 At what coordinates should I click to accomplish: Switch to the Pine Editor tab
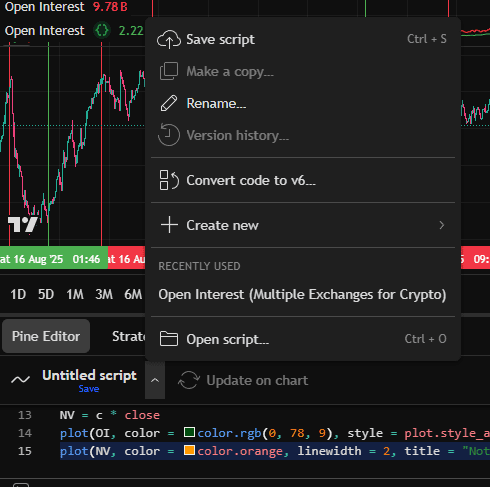(x=46, y=336)
